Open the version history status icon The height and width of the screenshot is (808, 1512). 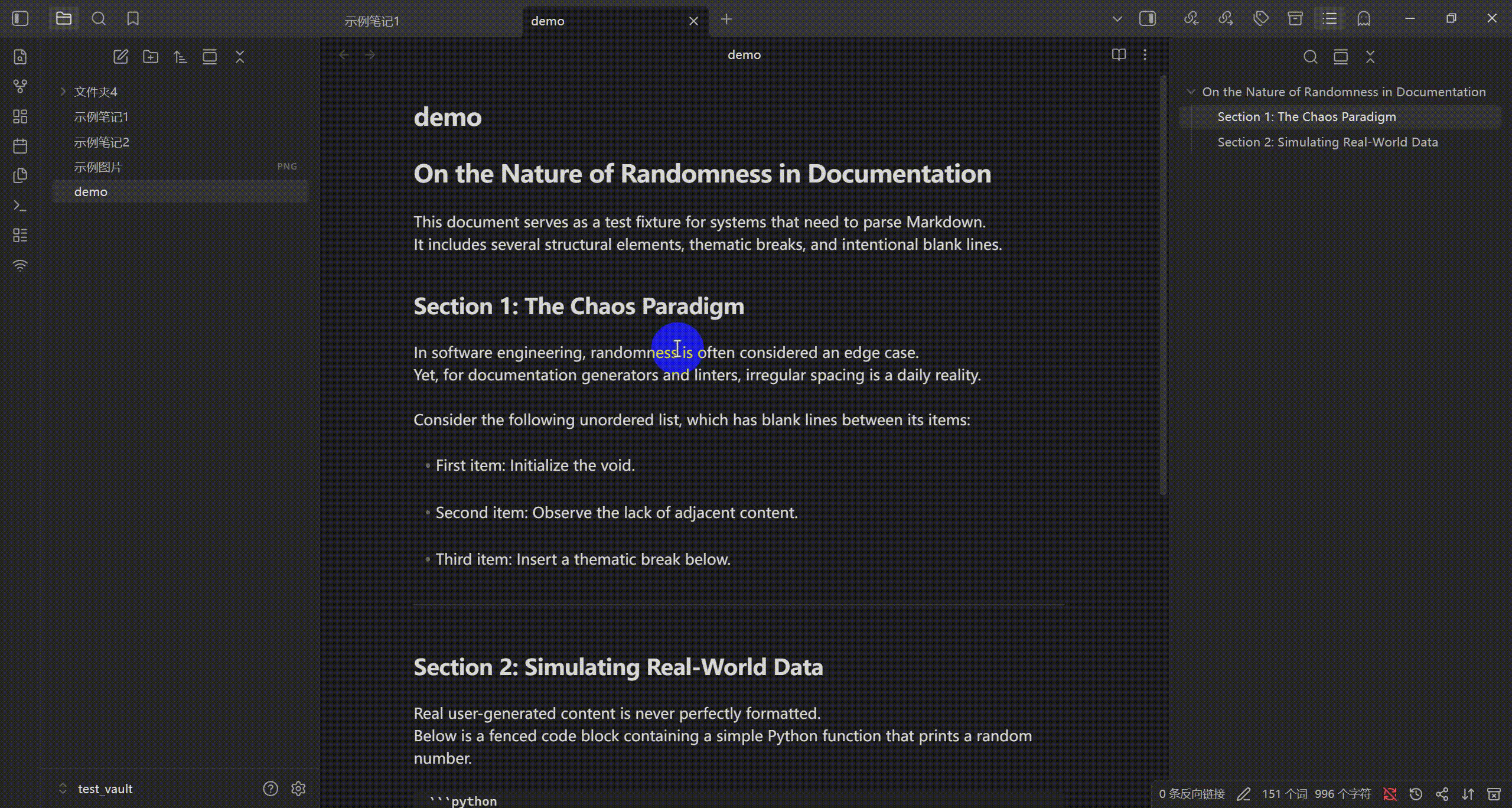click(1416, 794)
